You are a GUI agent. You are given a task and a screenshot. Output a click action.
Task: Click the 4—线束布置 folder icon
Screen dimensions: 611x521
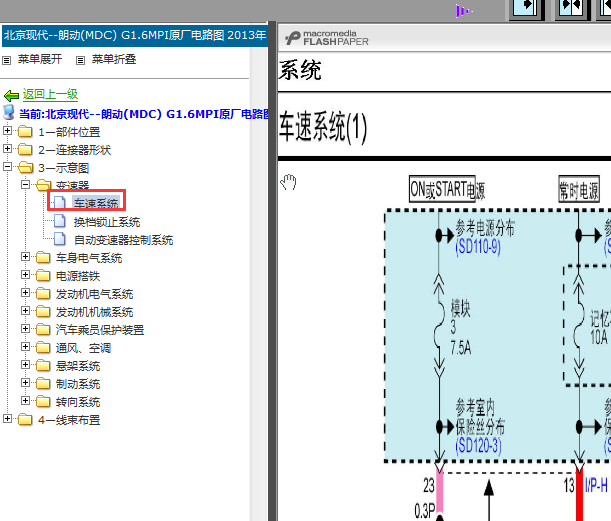tap(25, 419)
